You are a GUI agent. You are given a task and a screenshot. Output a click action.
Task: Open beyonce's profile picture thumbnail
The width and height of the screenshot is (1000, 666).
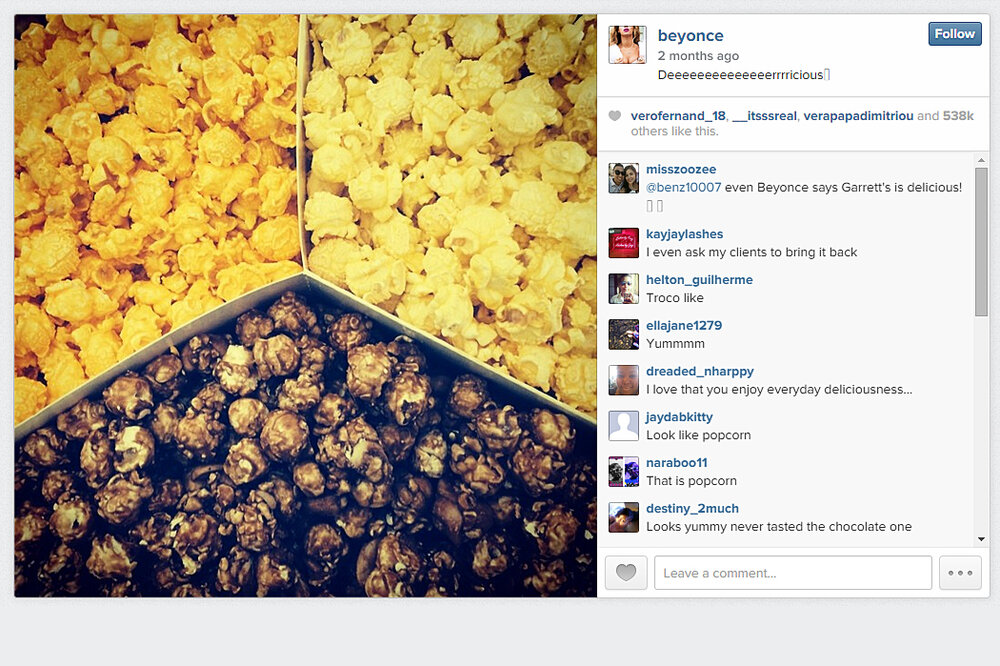point(627,45)
